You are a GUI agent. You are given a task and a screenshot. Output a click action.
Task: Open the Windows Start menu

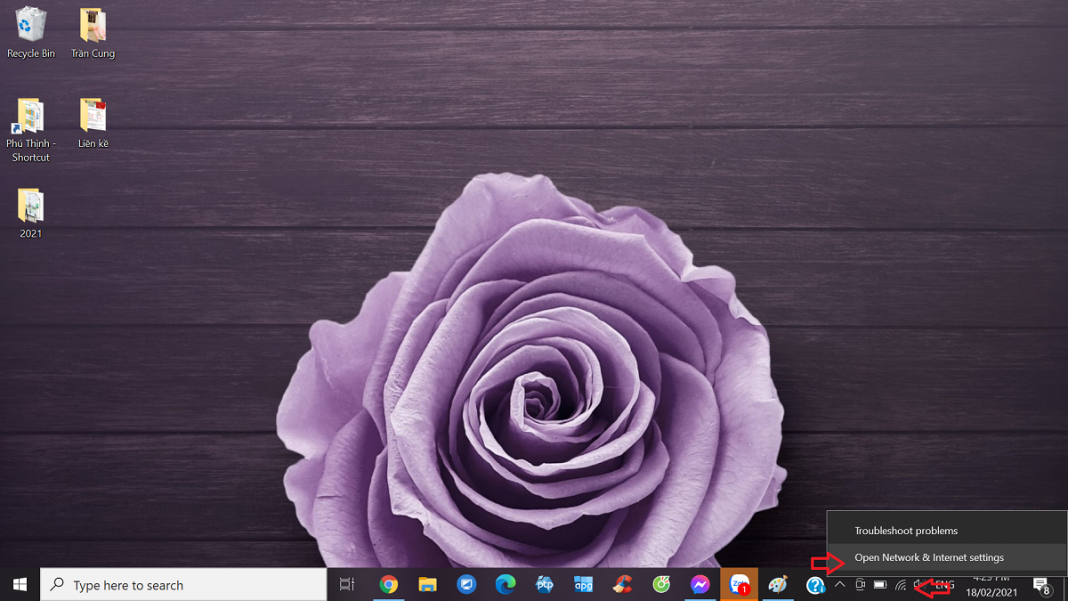click(x=20, y=584)
